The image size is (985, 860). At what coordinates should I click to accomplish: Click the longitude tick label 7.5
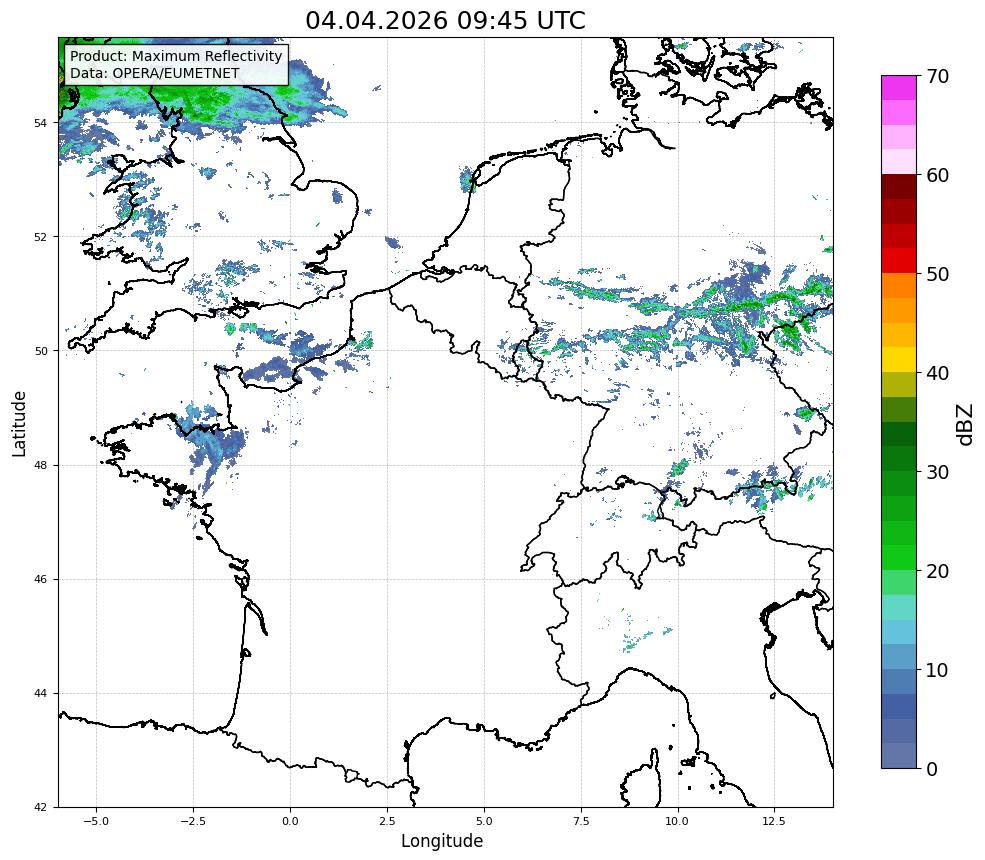pyautogui.click(x=581, y=821)
